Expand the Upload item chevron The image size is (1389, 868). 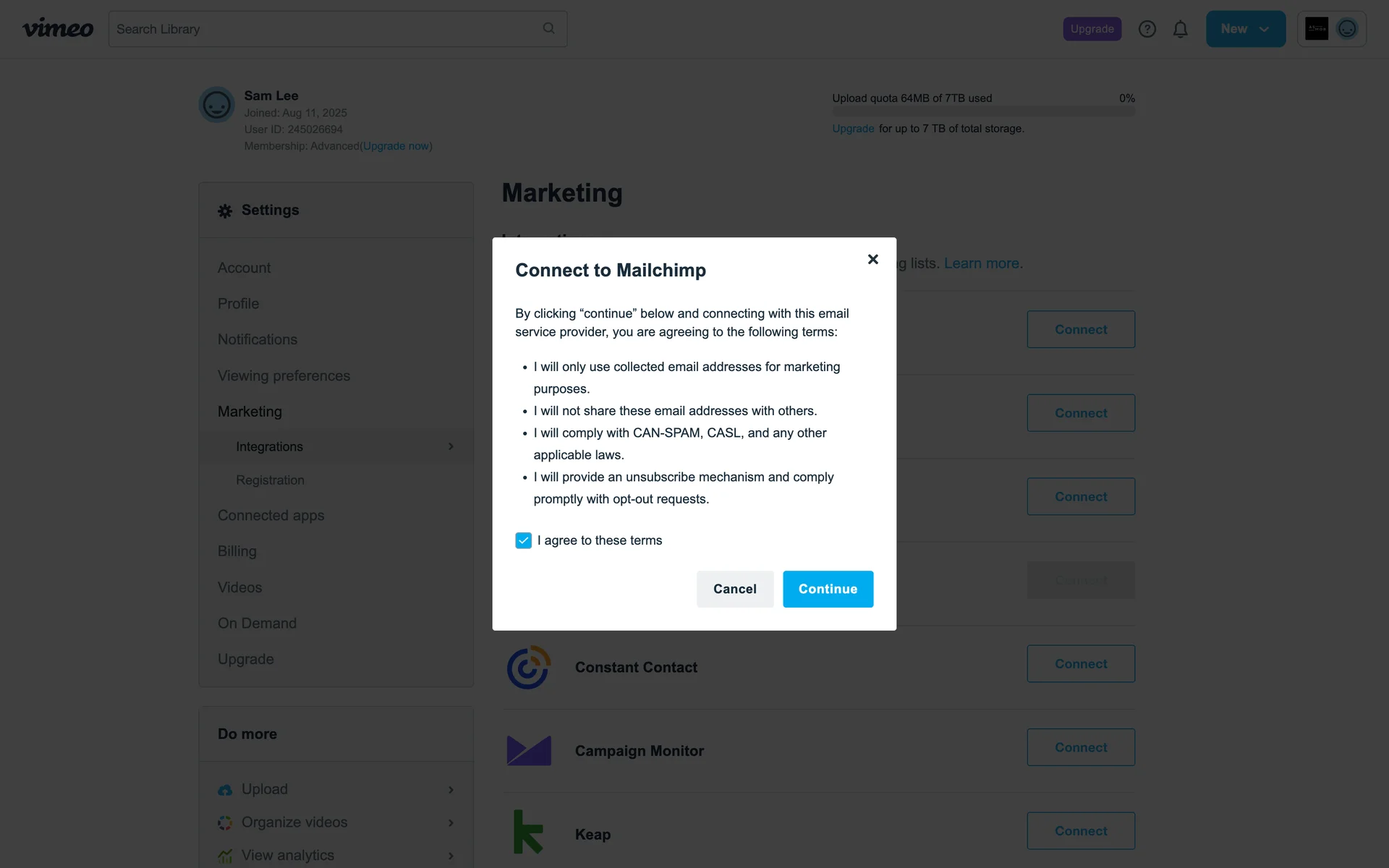pos(451,789)
